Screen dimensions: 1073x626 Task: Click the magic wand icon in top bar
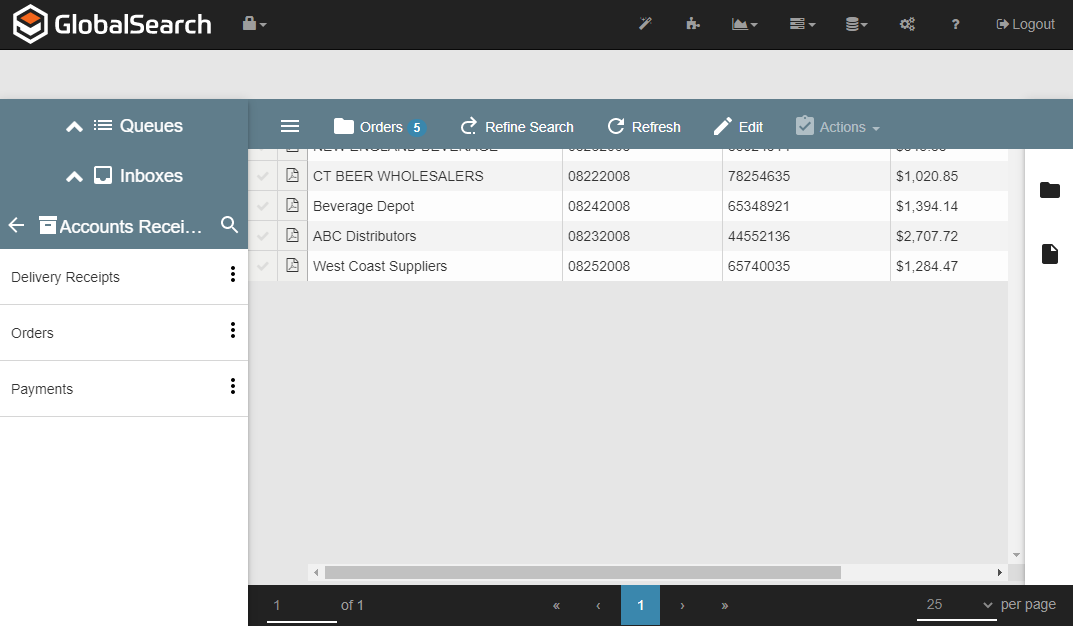point(645,24)
